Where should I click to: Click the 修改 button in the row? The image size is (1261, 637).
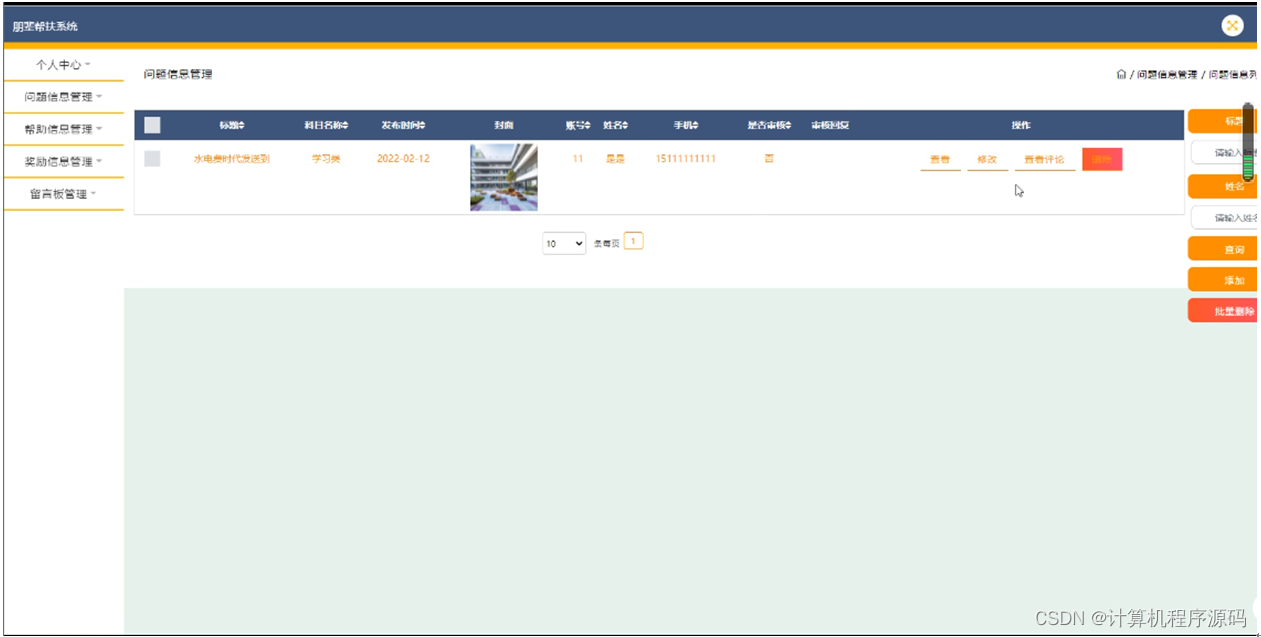point(987,160)
